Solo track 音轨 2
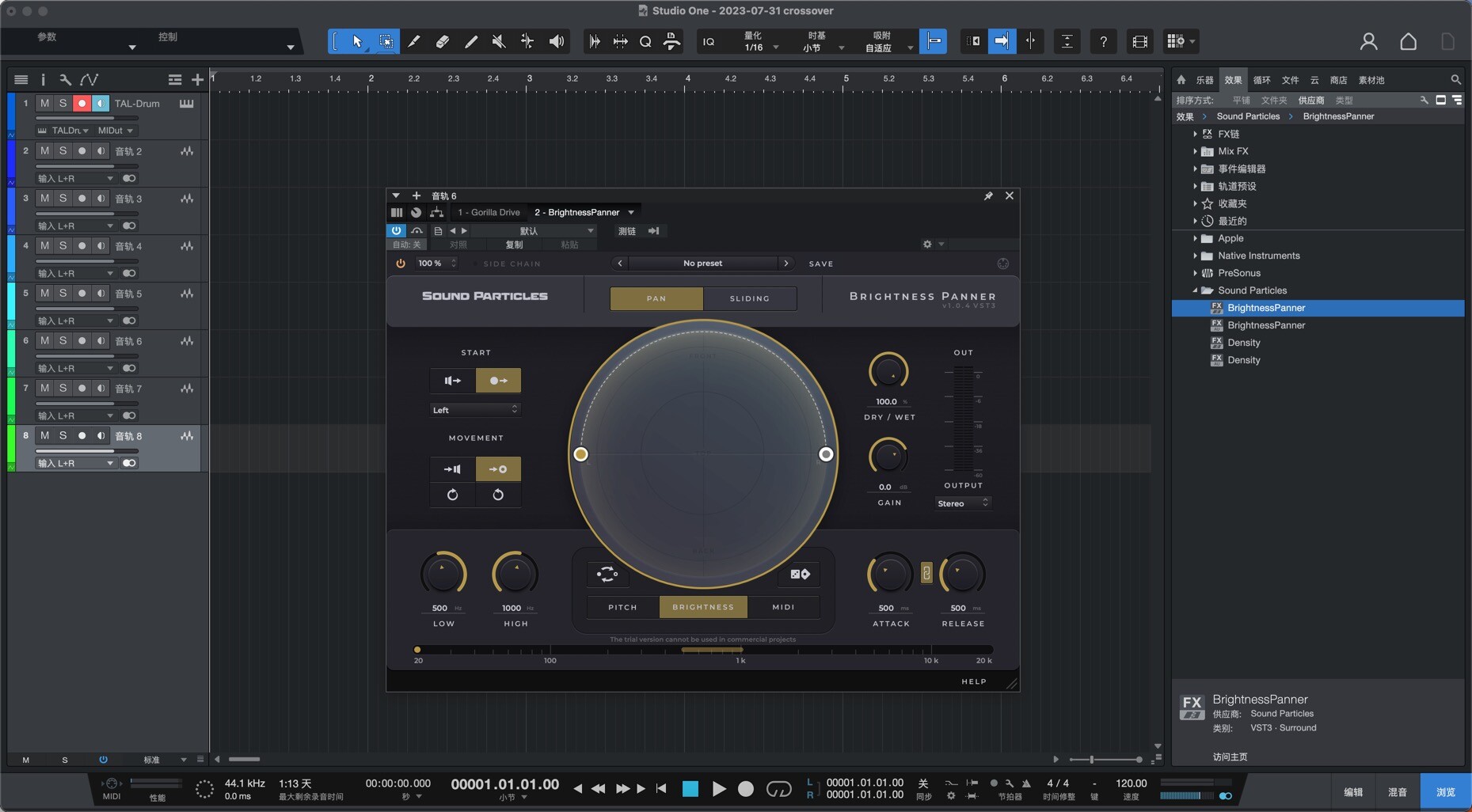The height and width of the screenshot is (812, 1472). pos(63,150)
